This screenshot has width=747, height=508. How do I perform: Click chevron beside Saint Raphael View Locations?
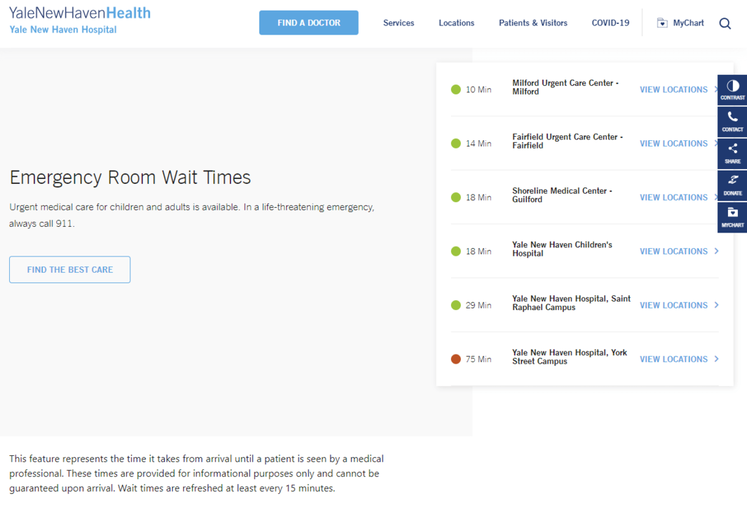coord(717,305)
